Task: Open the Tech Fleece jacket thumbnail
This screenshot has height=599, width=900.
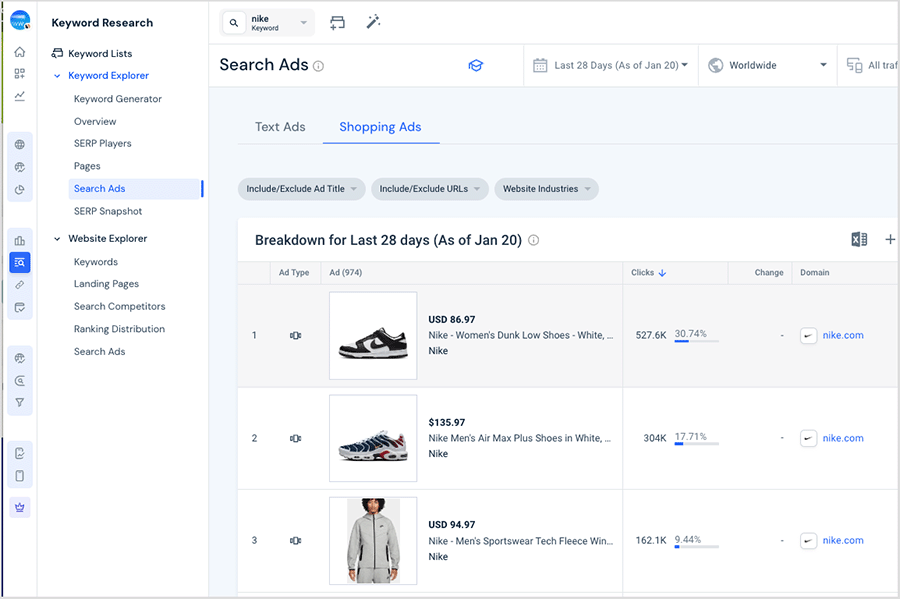Action: pos(373,540)
